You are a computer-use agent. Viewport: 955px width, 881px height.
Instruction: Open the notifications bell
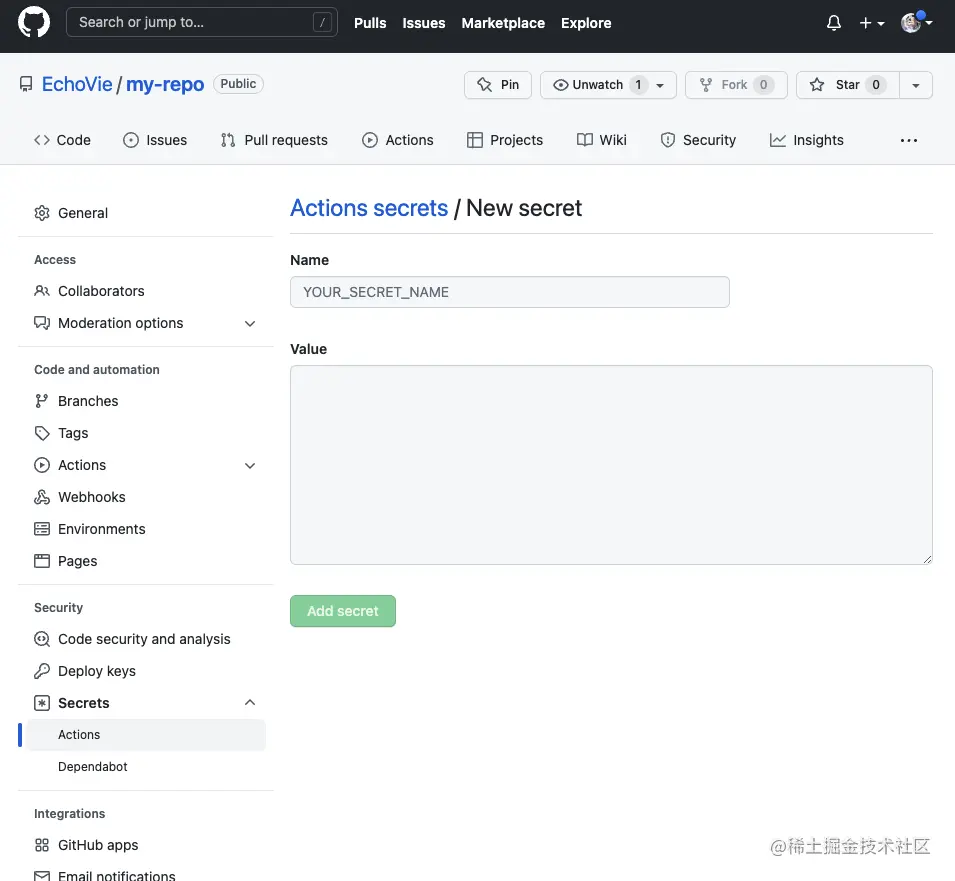[x=834, y=23]
